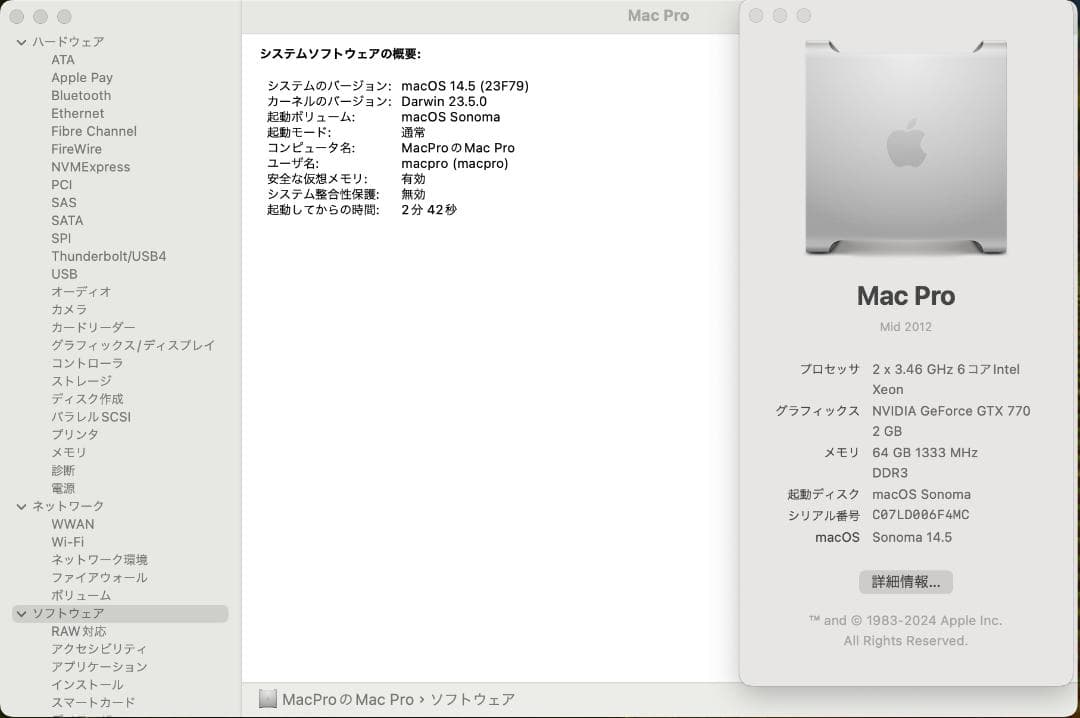Open 診断 in sidebar
The height and width of the screenshot is (718, 1080).
(x=63, y=471)
